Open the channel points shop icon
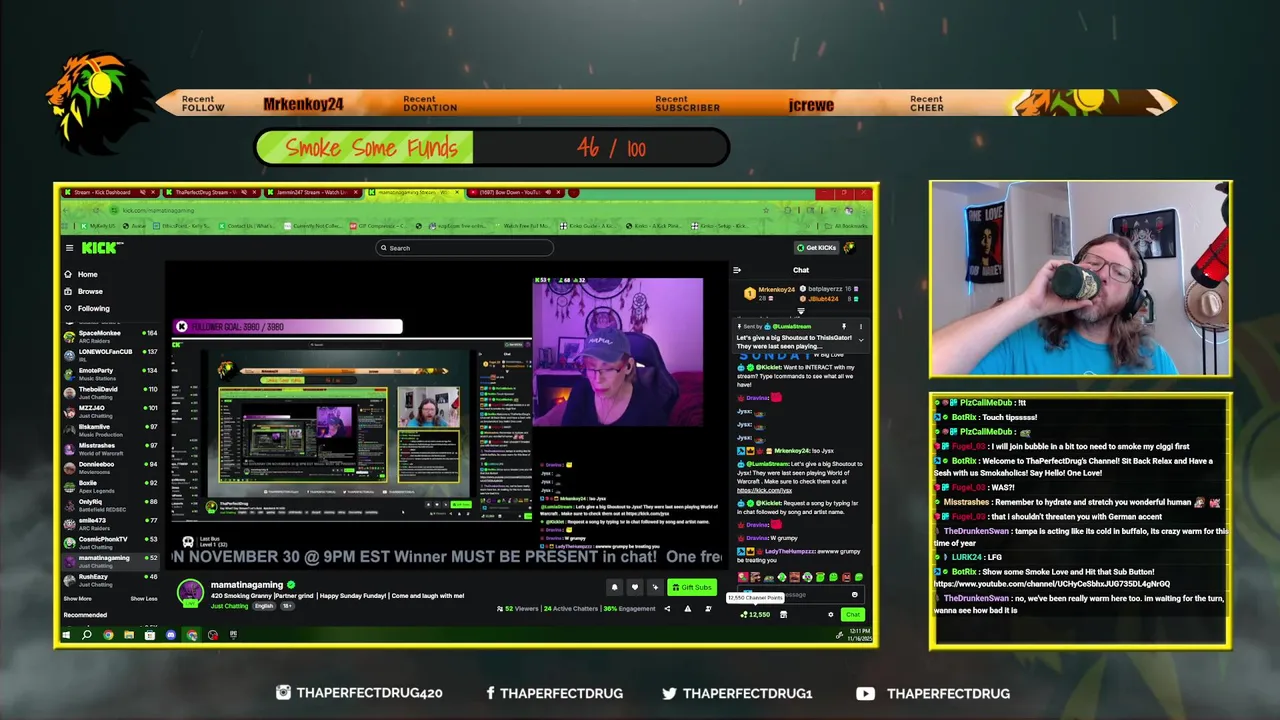The image size is (1280, 720). tap(783, 614)
